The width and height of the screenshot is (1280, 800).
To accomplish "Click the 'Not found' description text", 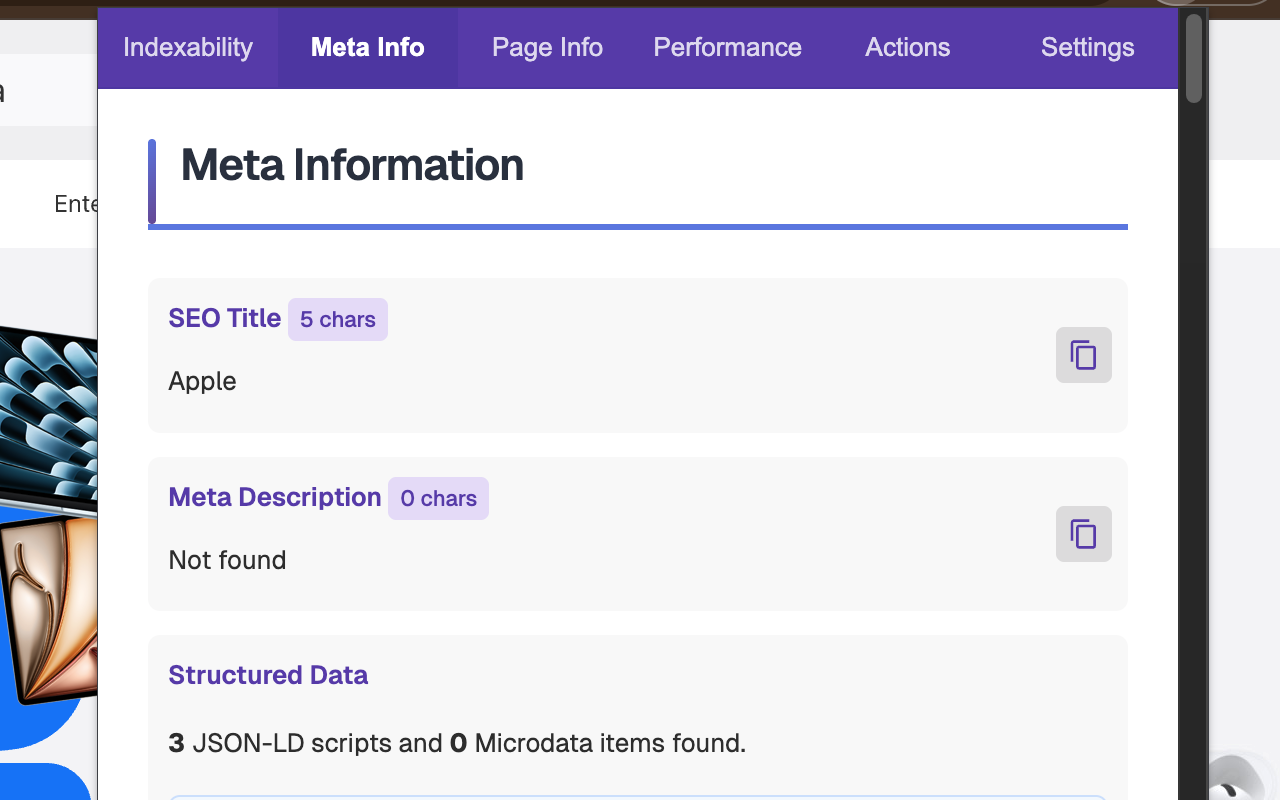I will (227, 560).
